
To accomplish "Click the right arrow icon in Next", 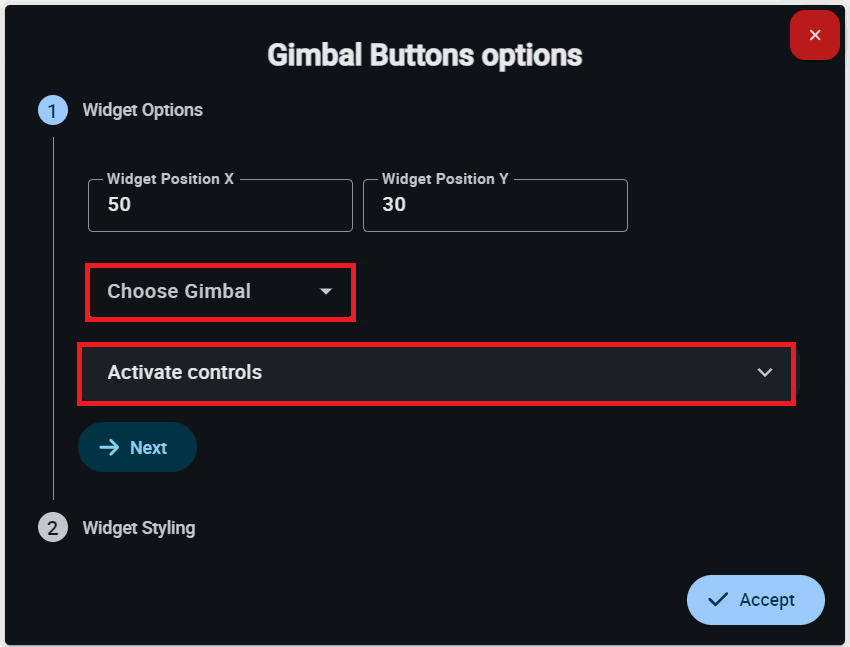I will [110, 447].
